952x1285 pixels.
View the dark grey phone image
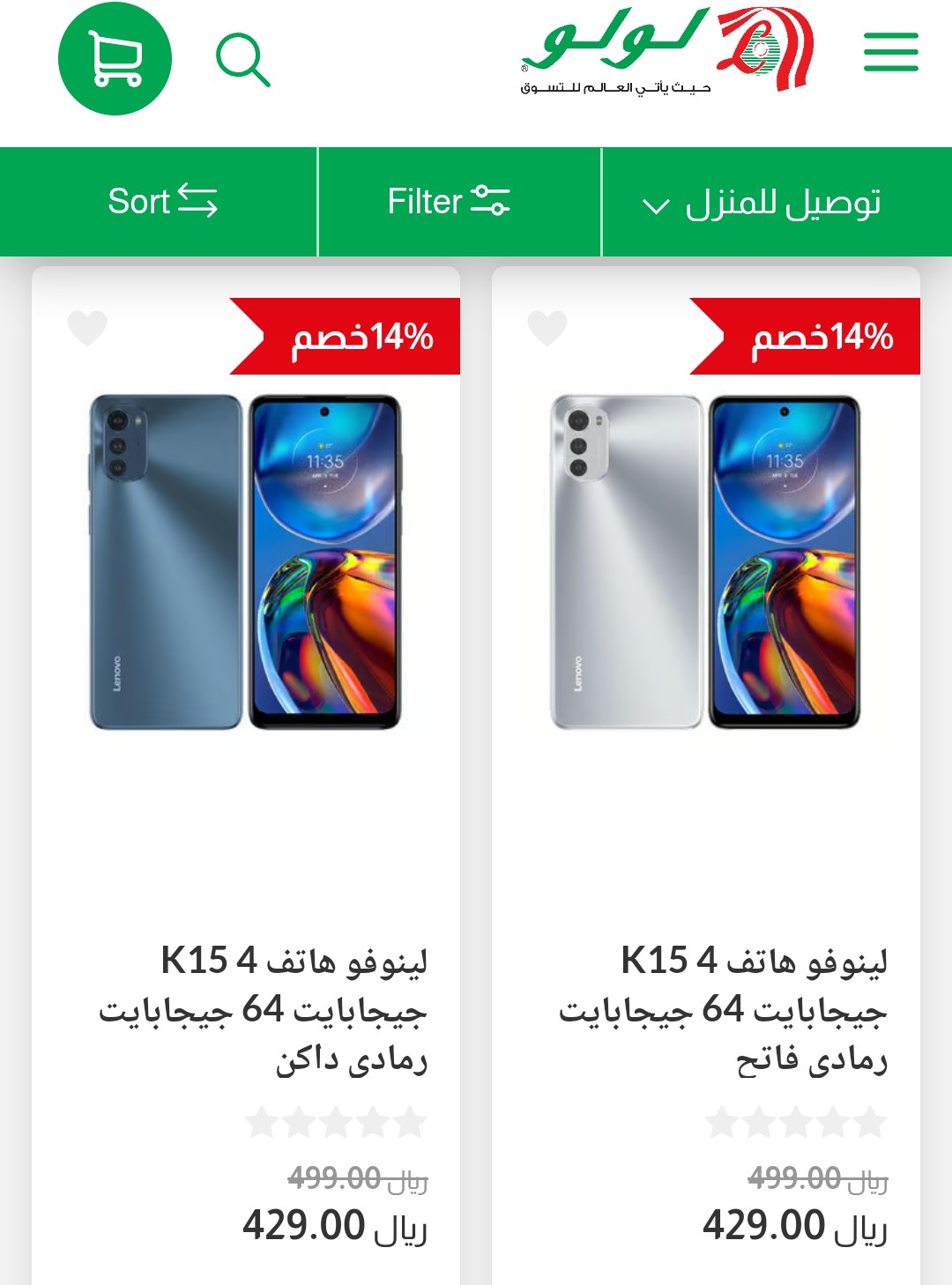[246, 562]
